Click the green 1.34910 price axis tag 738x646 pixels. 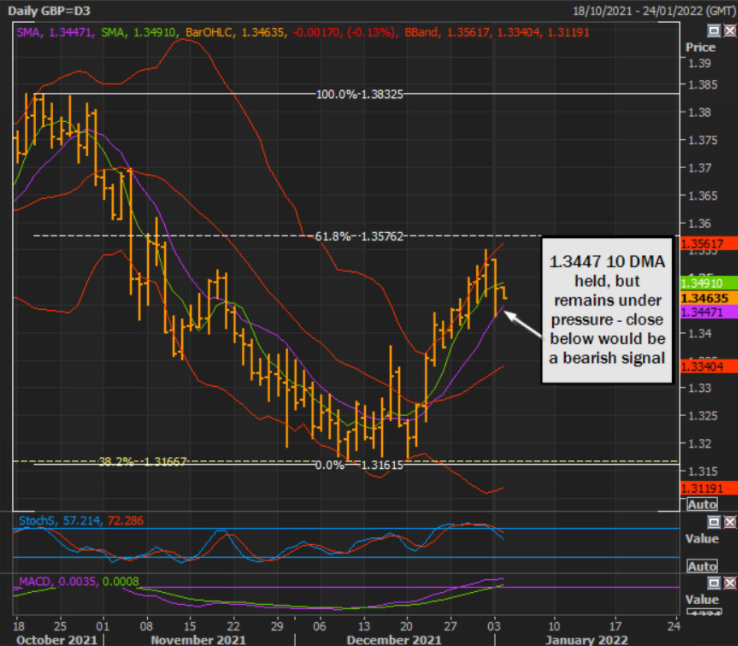coord(709,283)
